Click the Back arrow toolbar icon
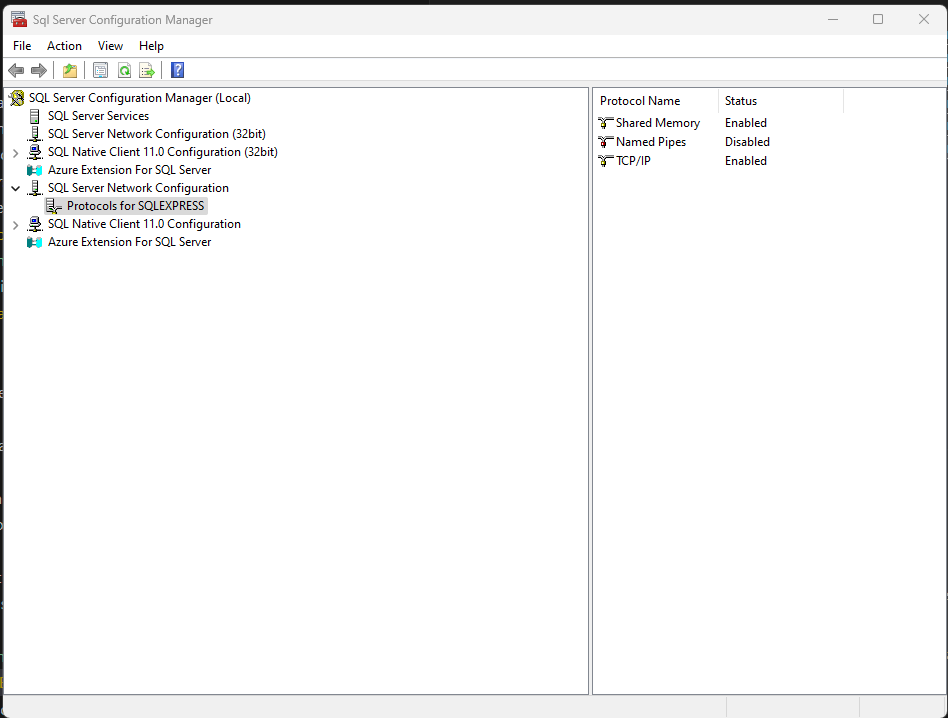948x718 pixels. coord(16,71)
